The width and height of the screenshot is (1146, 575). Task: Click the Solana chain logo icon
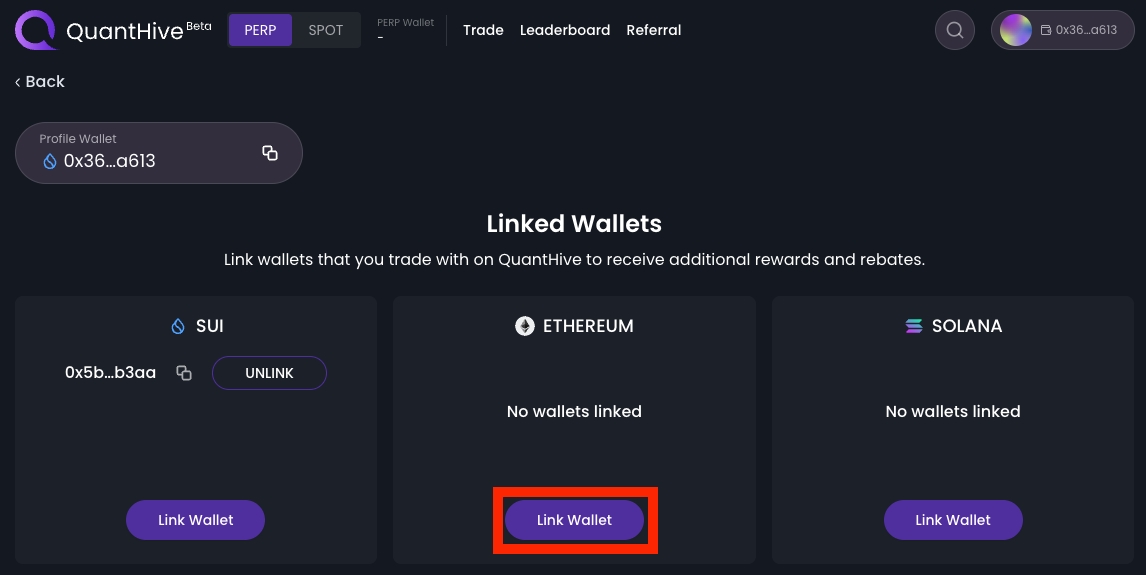coord(913,326)
